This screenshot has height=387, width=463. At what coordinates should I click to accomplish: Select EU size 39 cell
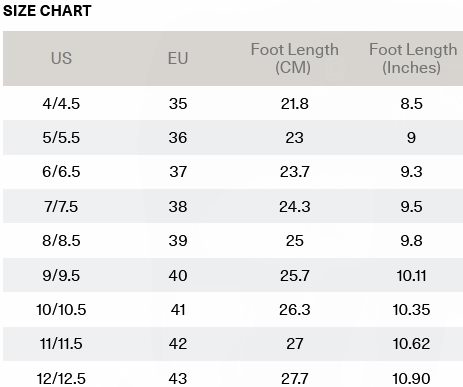pos(178,241)
